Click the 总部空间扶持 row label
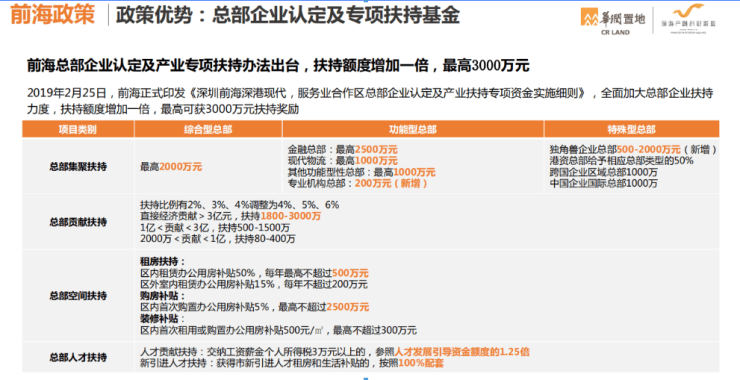 pyautogui.click(x=78, y=296)
